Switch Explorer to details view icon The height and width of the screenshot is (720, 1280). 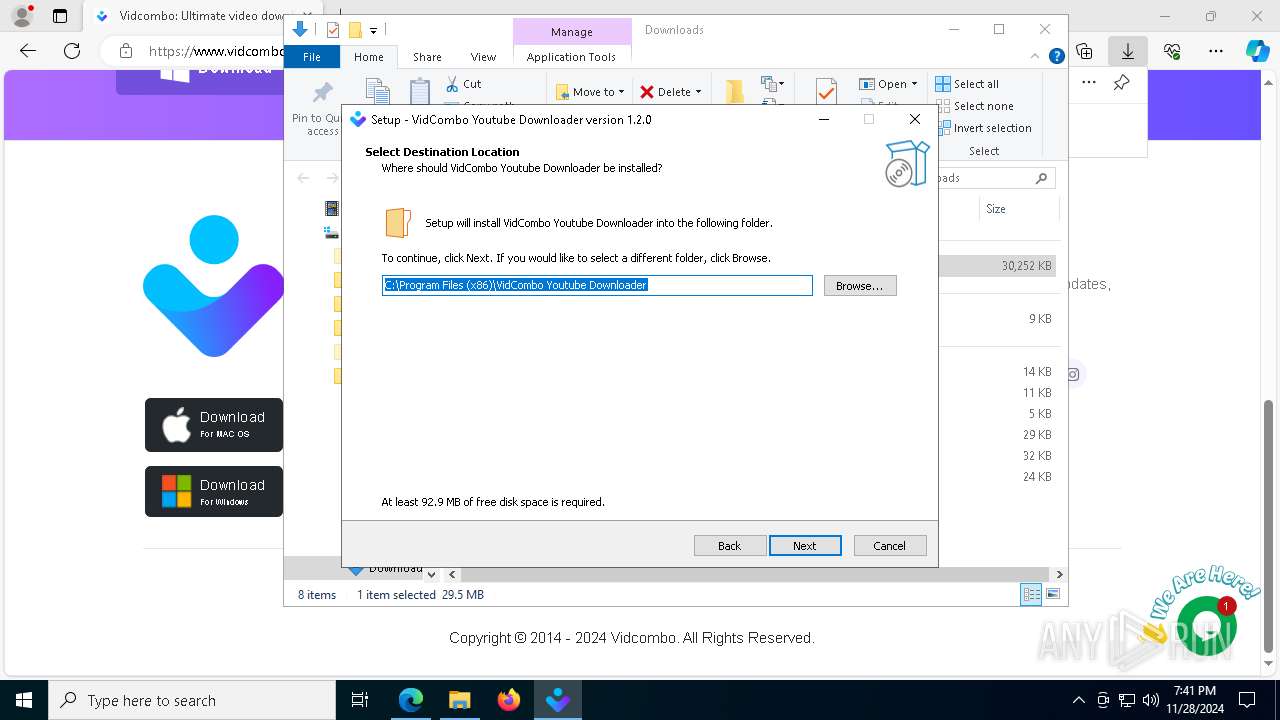(x=1030, y=594)
